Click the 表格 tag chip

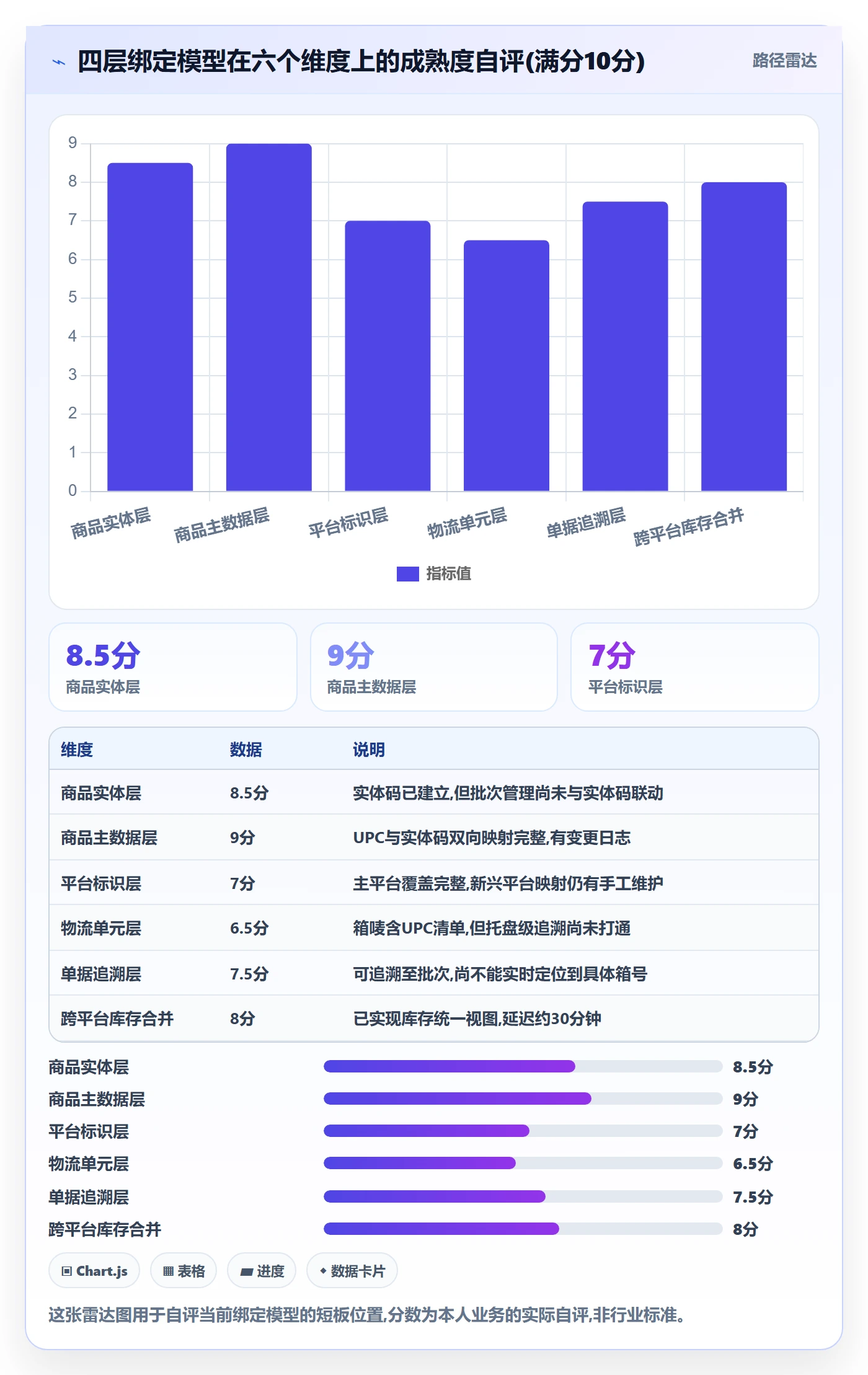click(184, 1271)
